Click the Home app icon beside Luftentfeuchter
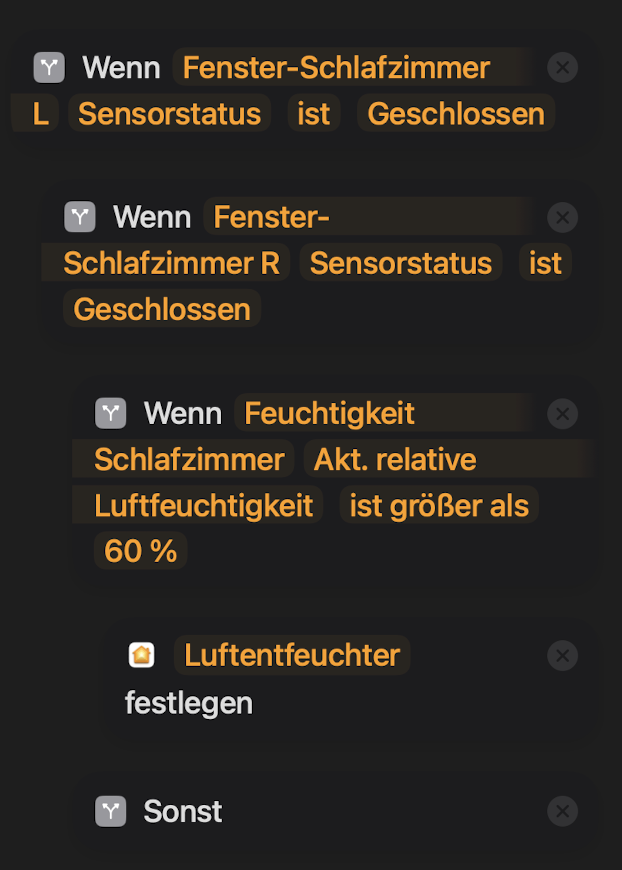This screenshot has width=622, height=870. click(x=142, y=655)
